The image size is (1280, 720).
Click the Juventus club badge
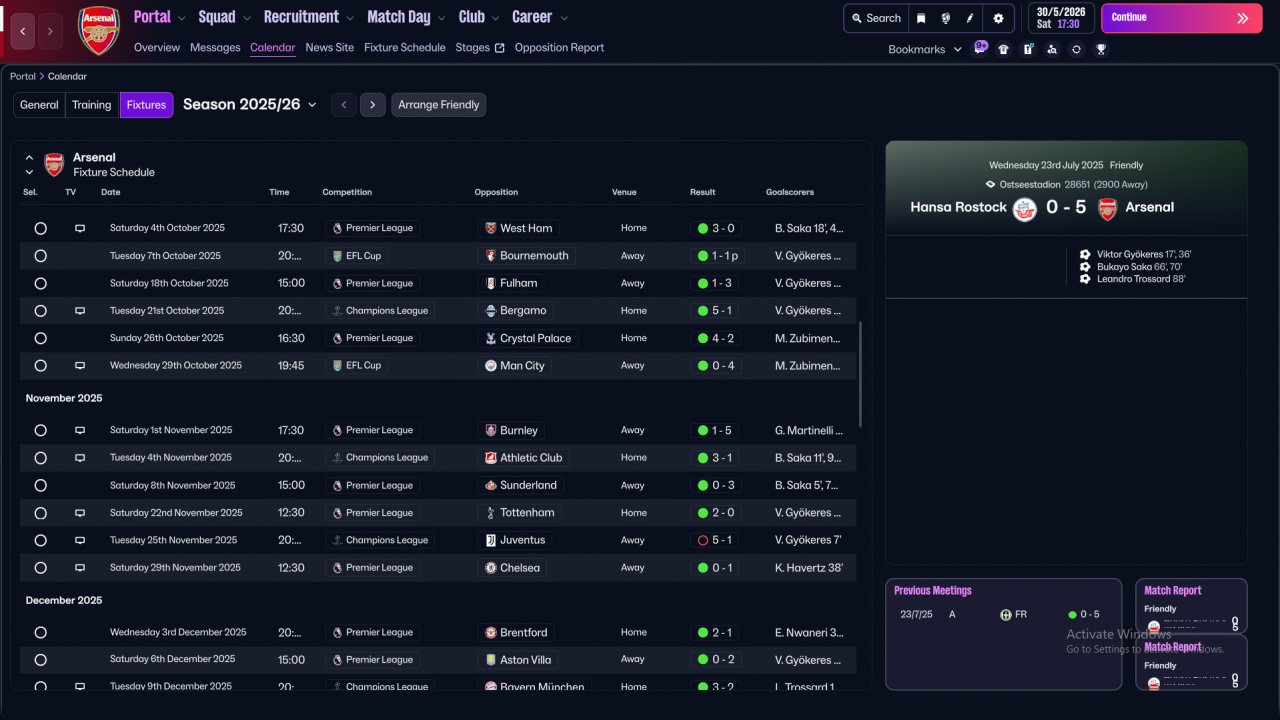click(490, 540)
